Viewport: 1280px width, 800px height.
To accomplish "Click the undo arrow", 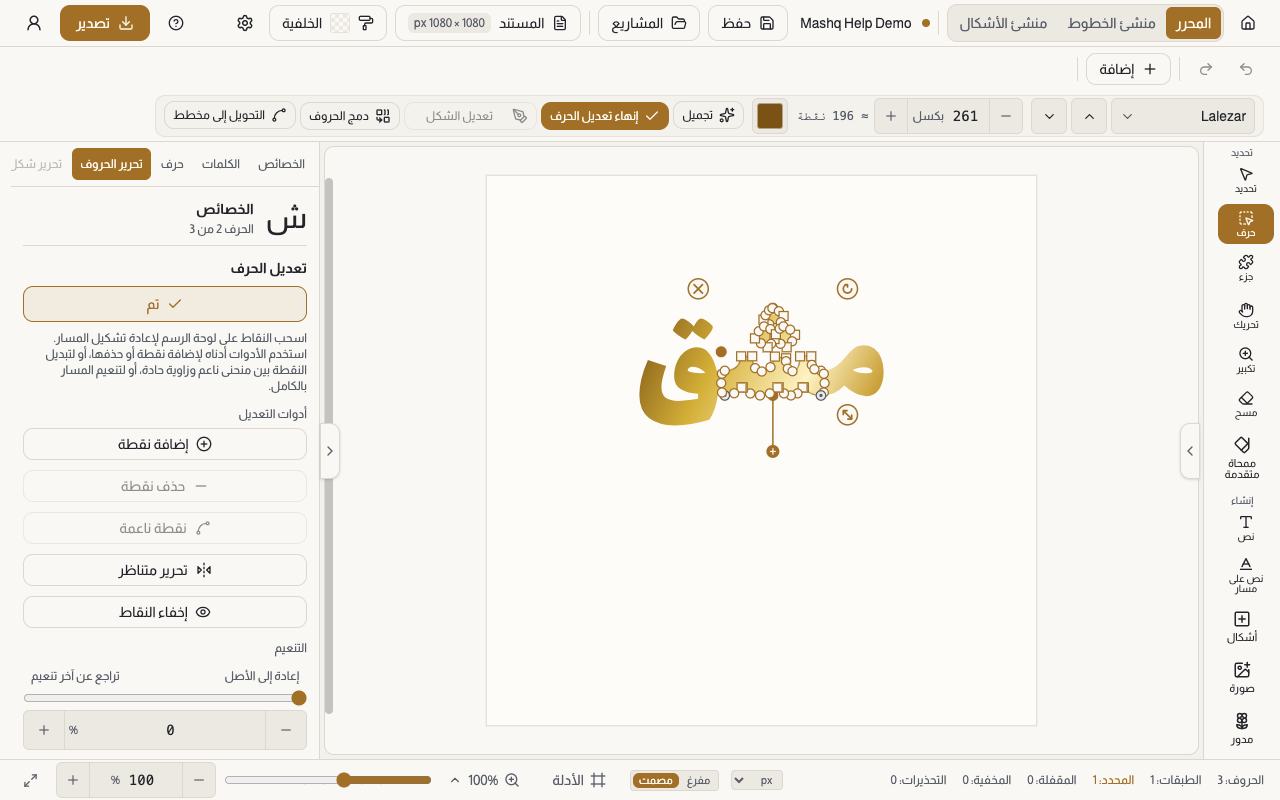I will [1246, 69].
